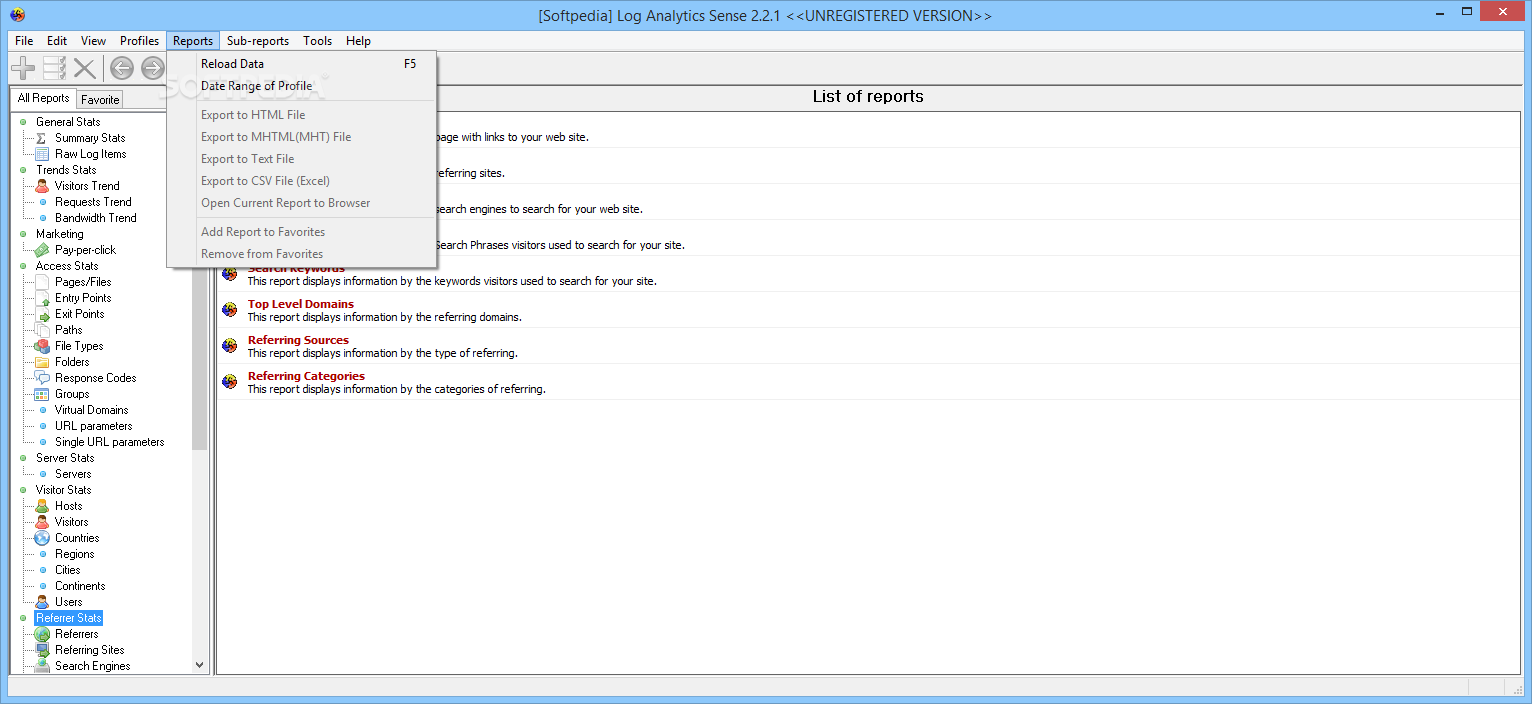Click icon beside Referring Categories report
Viewport: 1532px width, 704px height.
click(x=230, y=382)
